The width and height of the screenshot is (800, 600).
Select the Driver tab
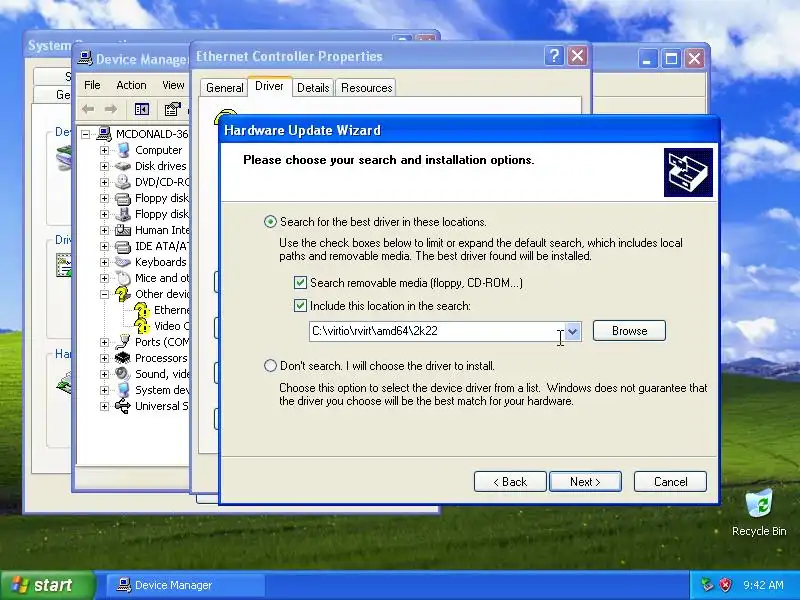[x=269, y=86]
